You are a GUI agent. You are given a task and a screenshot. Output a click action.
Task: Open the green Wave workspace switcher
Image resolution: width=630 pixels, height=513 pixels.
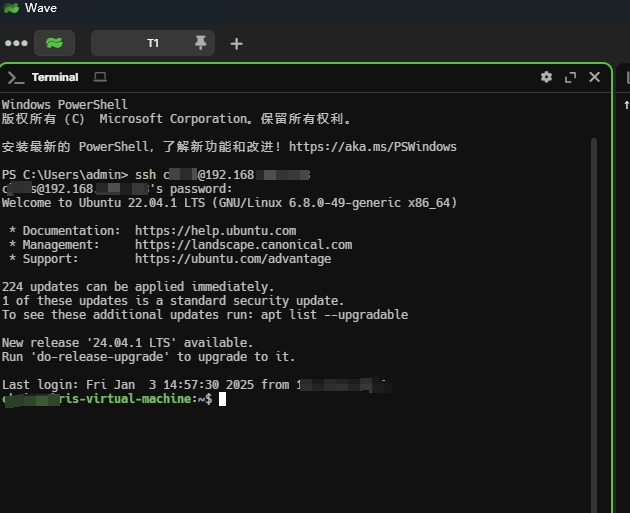pyautogui.click(x=54, y=43)
